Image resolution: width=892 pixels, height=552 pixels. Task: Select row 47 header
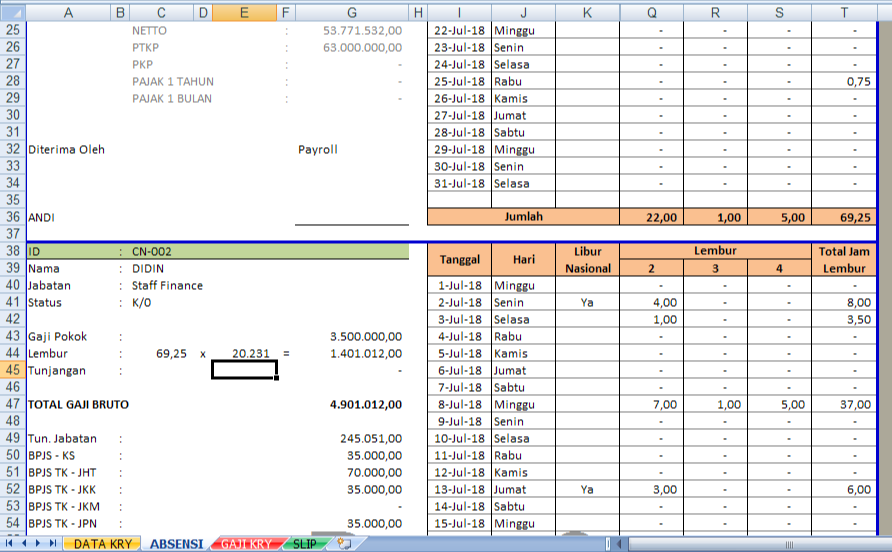pos(12,404)
